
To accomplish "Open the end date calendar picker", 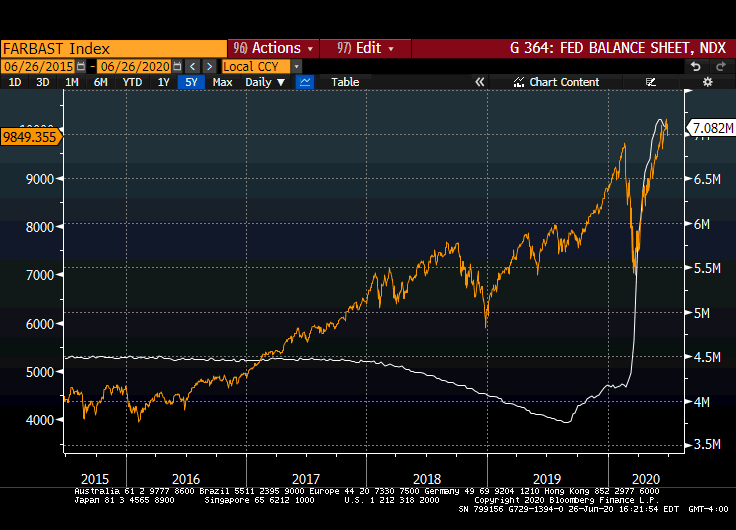I will click(x=177, y=66).
